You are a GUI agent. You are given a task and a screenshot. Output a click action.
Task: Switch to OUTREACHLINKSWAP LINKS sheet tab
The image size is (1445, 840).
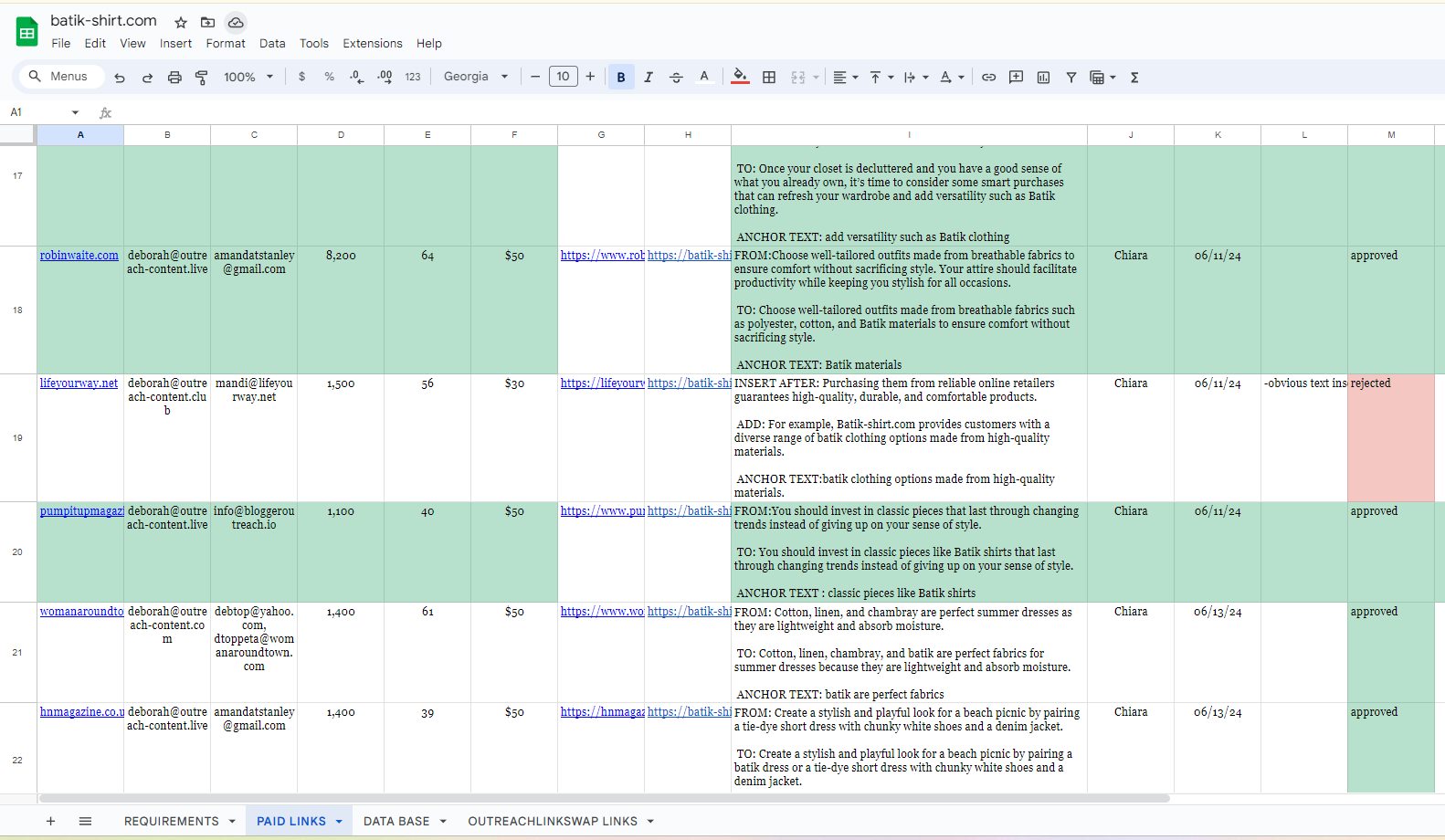coord(553,821)
